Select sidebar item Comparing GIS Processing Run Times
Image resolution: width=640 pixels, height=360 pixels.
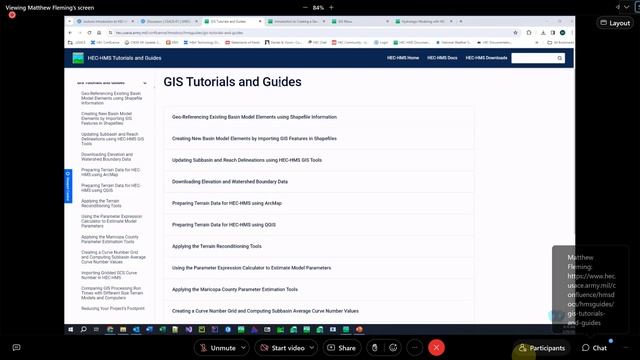[x=112, y=293]
